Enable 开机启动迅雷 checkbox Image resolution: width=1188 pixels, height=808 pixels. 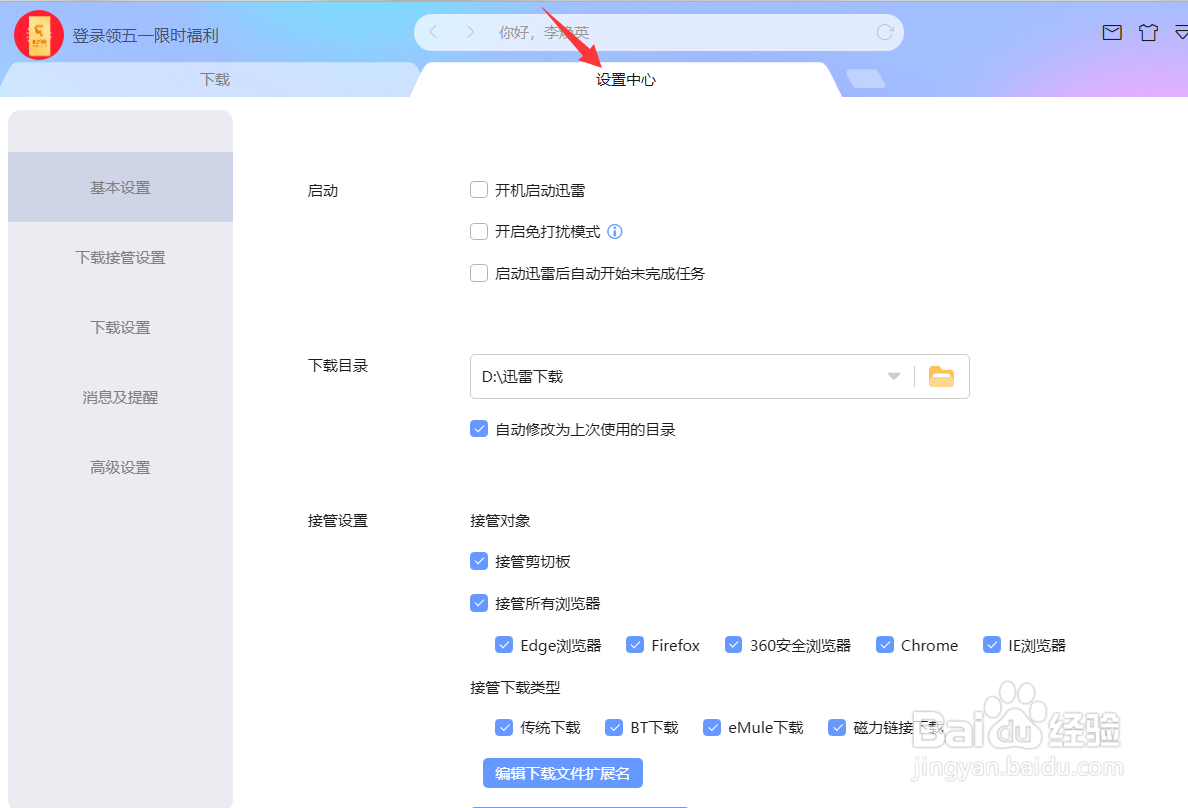(479, 190)
